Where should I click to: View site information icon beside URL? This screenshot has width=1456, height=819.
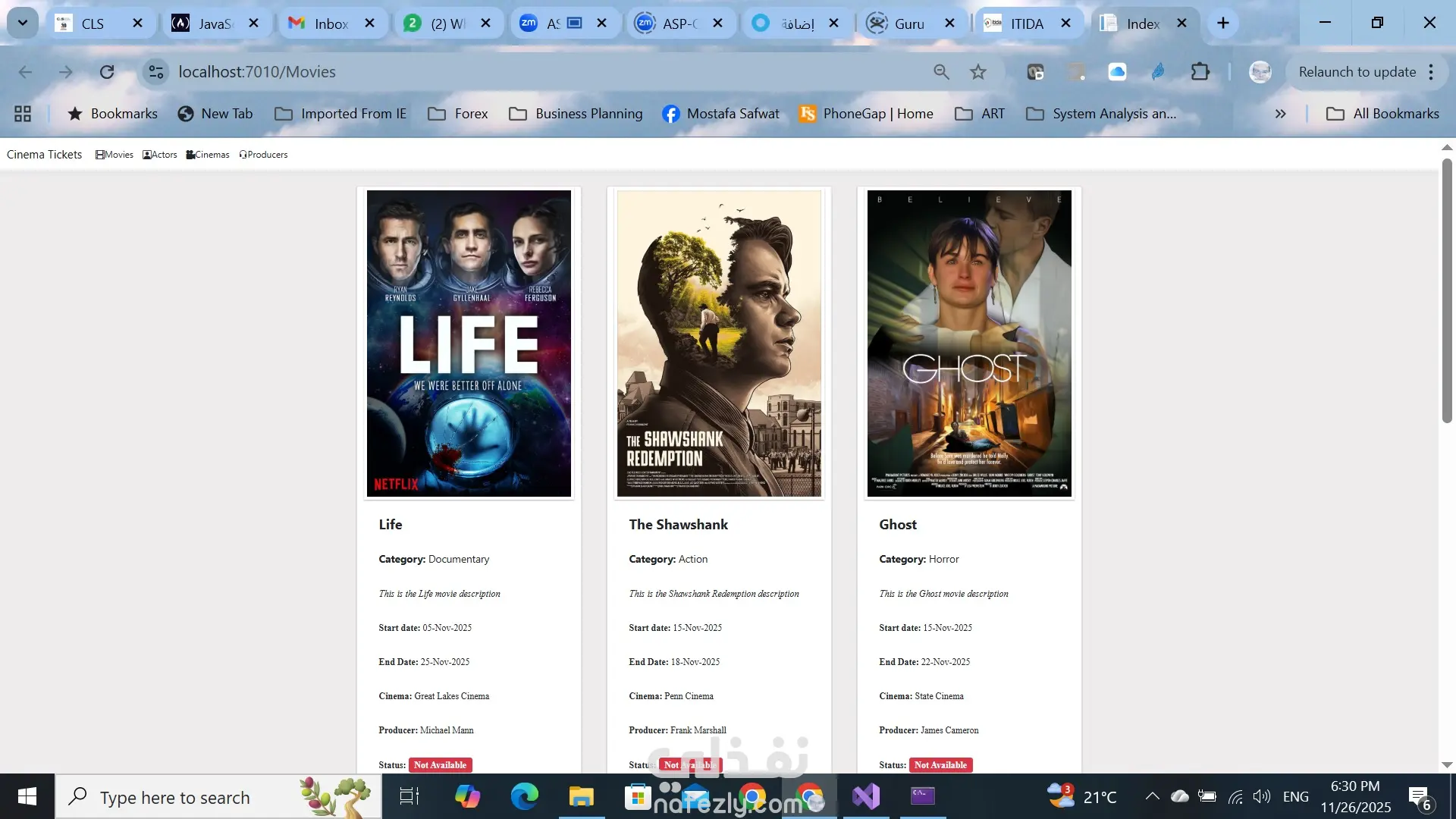(156, 72)
